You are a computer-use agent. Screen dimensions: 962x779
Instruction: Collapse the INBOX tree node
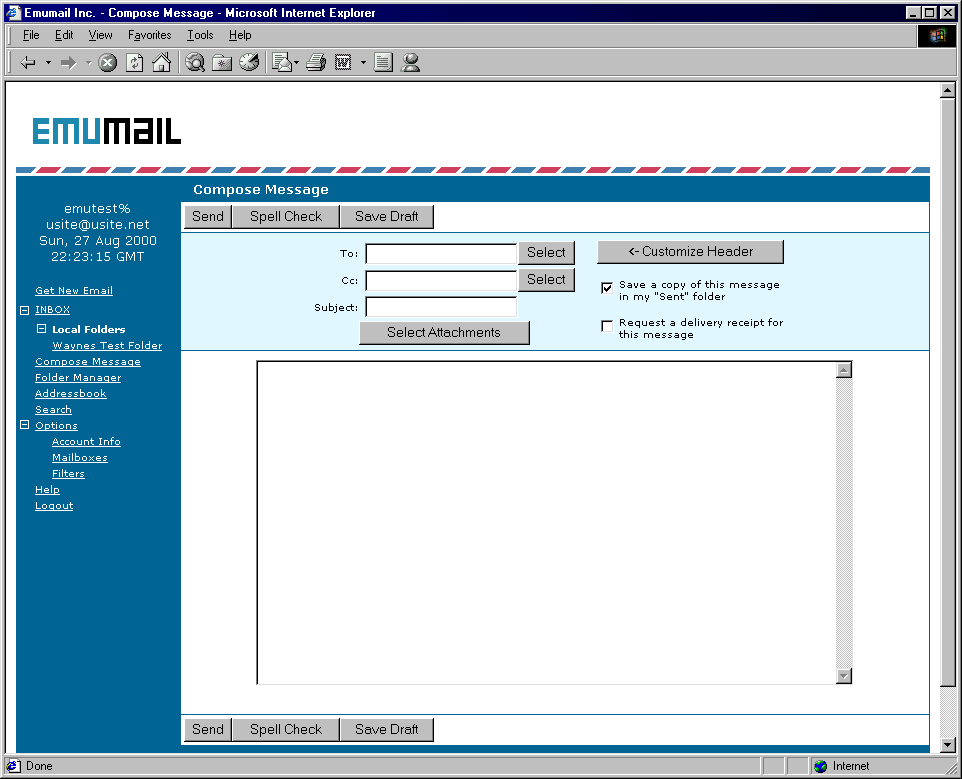point(25,311)
